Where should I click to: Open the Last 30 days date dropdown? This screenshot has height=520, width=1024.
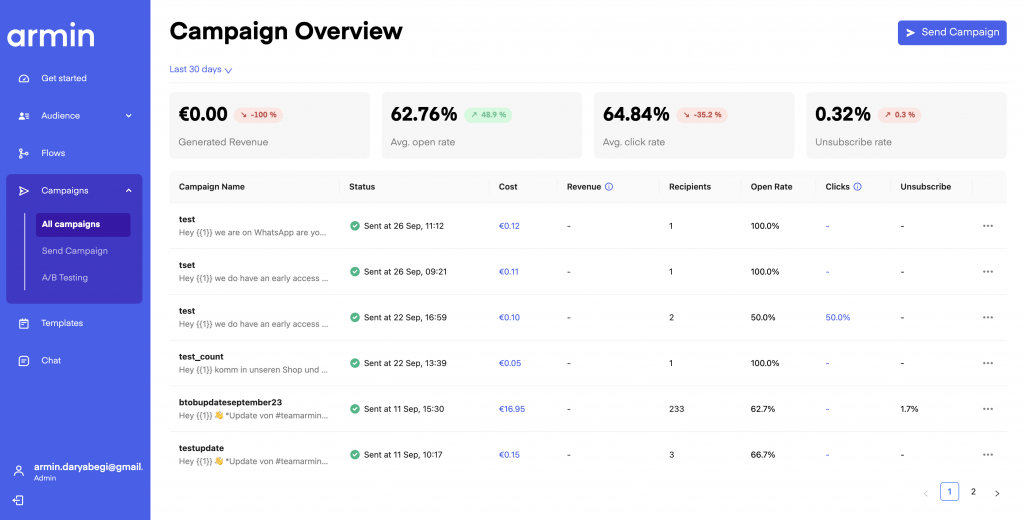[201, 70]
